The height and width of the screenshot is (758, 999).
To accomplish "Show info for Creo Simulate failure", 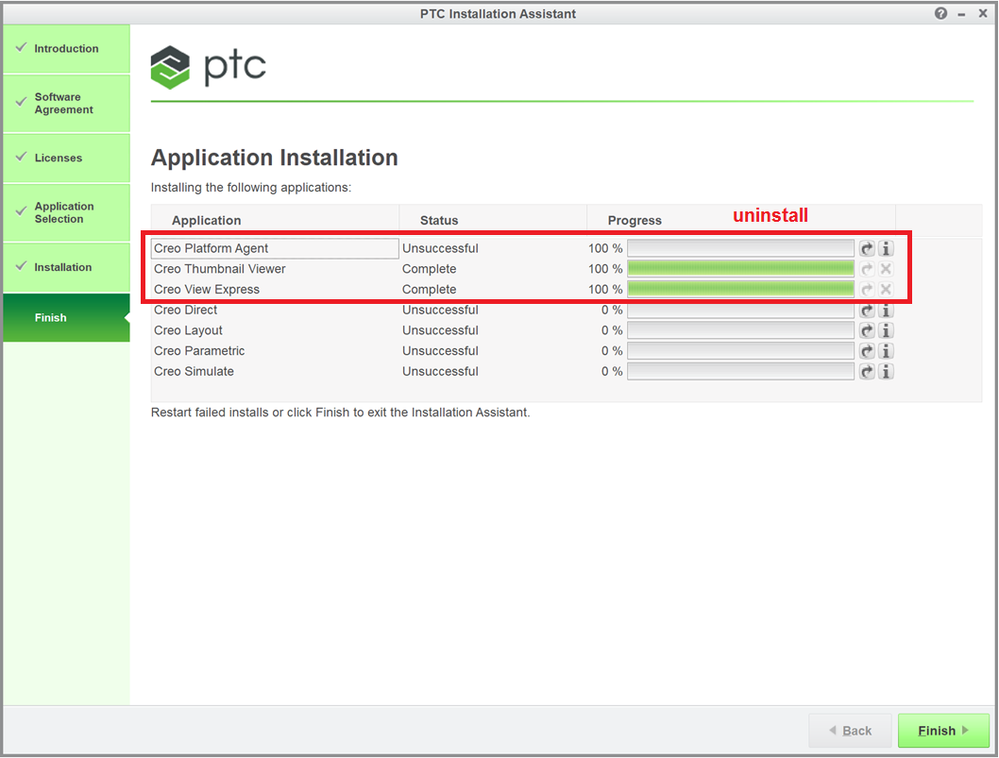I will pos(886,371).
